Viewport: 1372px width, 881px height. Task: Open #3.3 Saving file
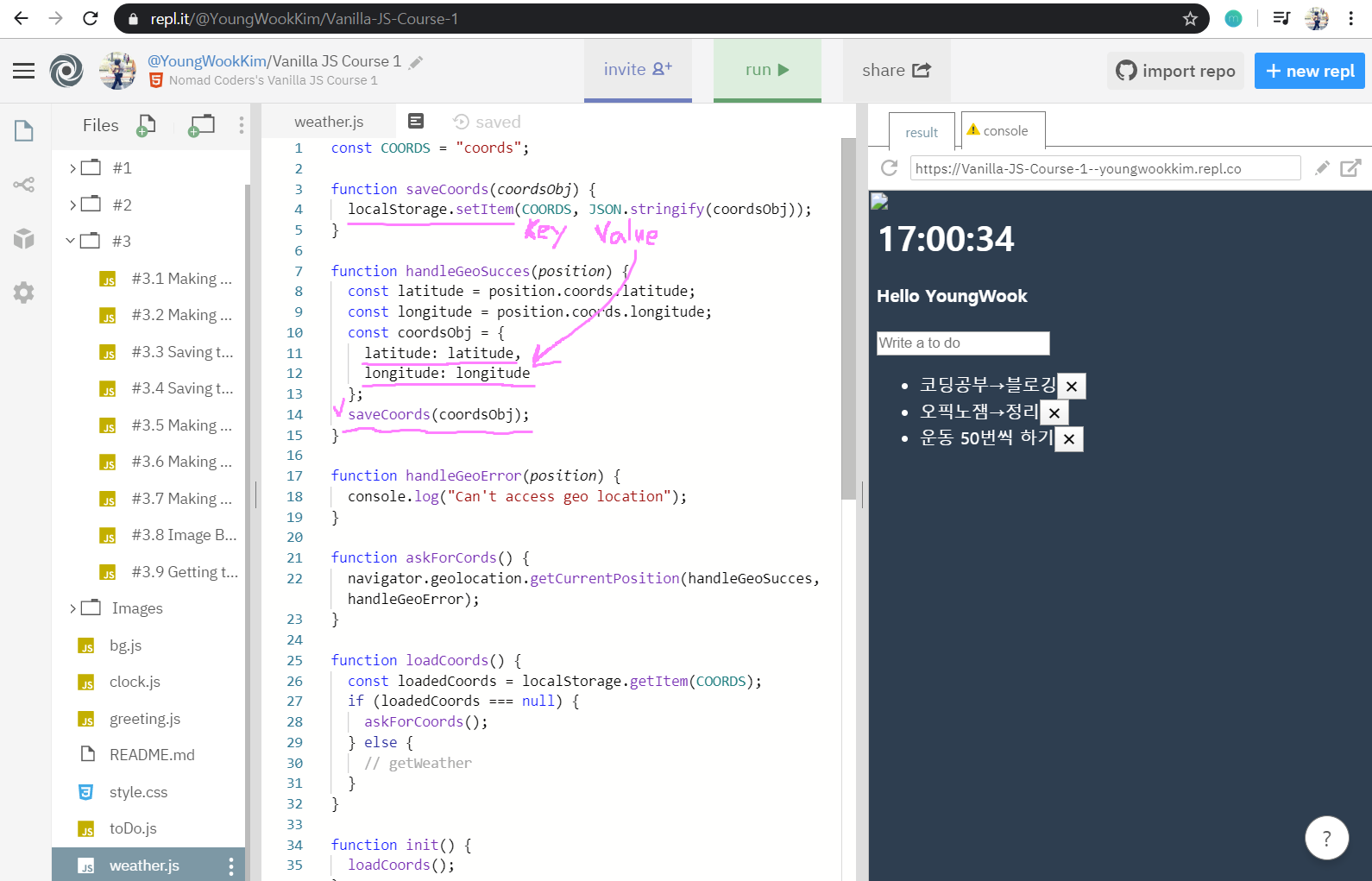(x=167, y=352)
